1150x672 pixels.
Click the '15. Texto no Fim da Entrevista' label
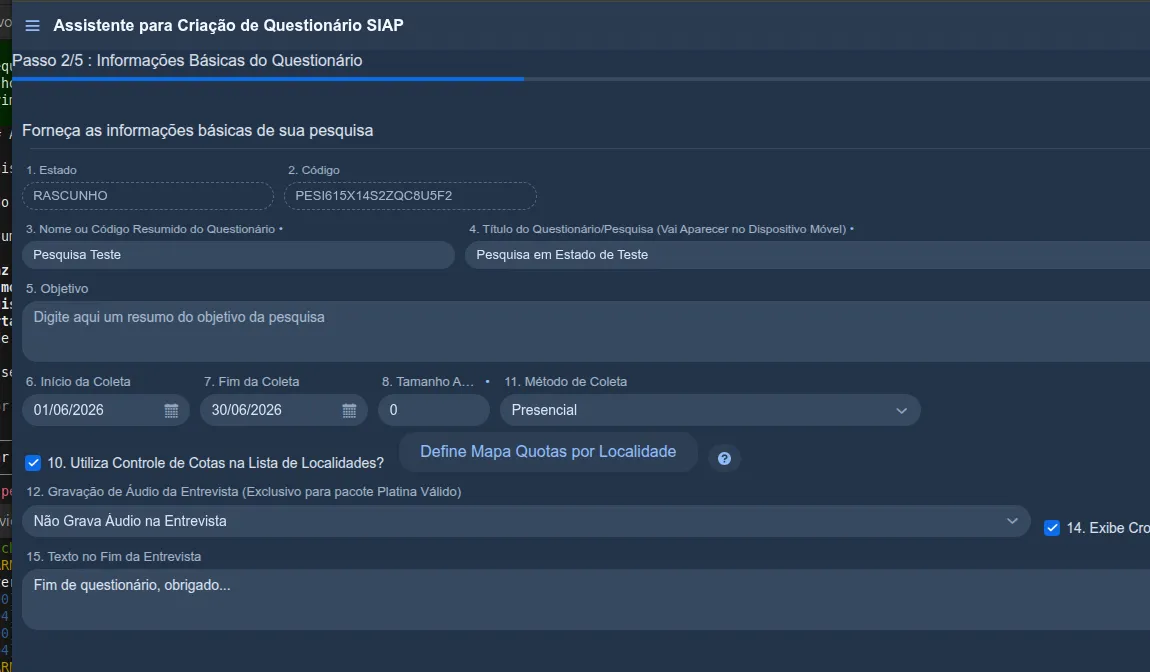click(x=114, y=557)
